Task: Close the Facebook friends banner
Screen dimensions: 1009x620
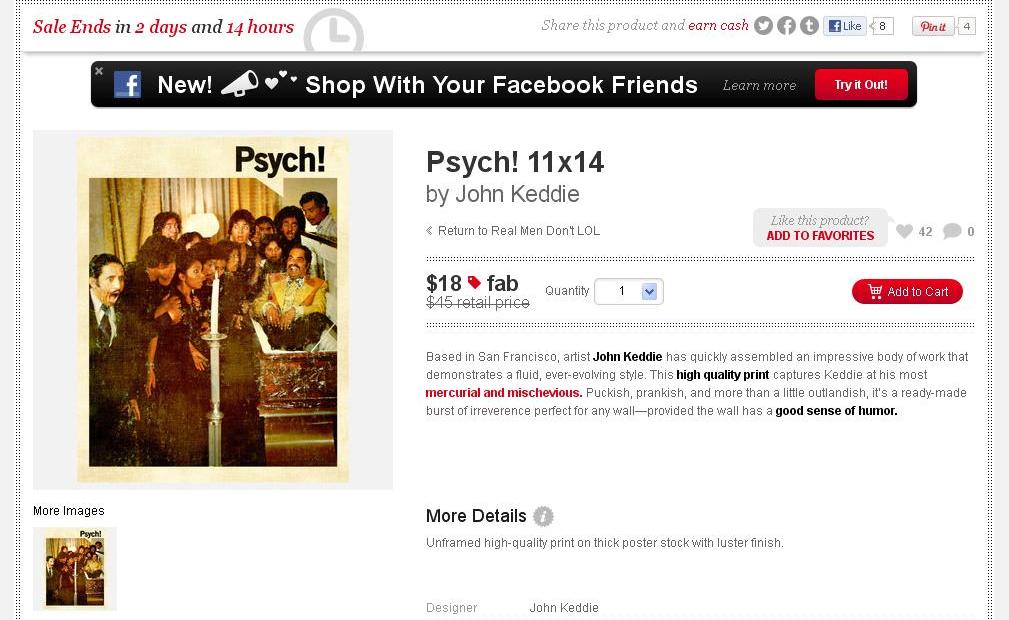Action: [x=98, y=71]
